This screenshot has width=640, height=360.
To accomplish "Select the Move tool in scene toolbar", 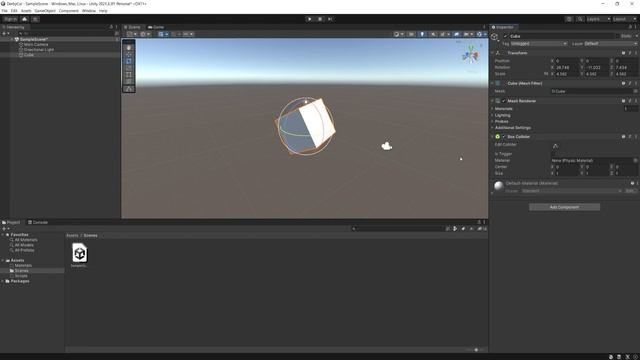I will [x=129, y=54].
